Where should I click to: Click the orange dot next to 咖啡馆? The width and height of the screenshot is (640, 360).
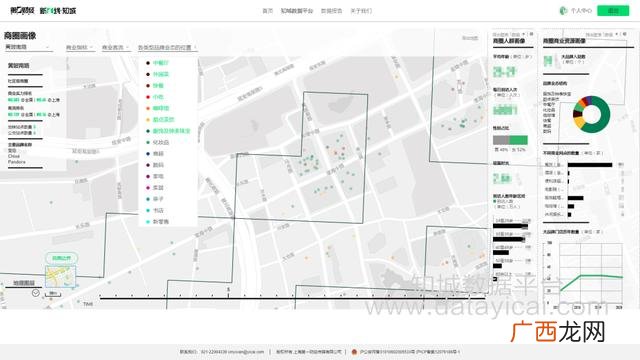tap(148, 108)
